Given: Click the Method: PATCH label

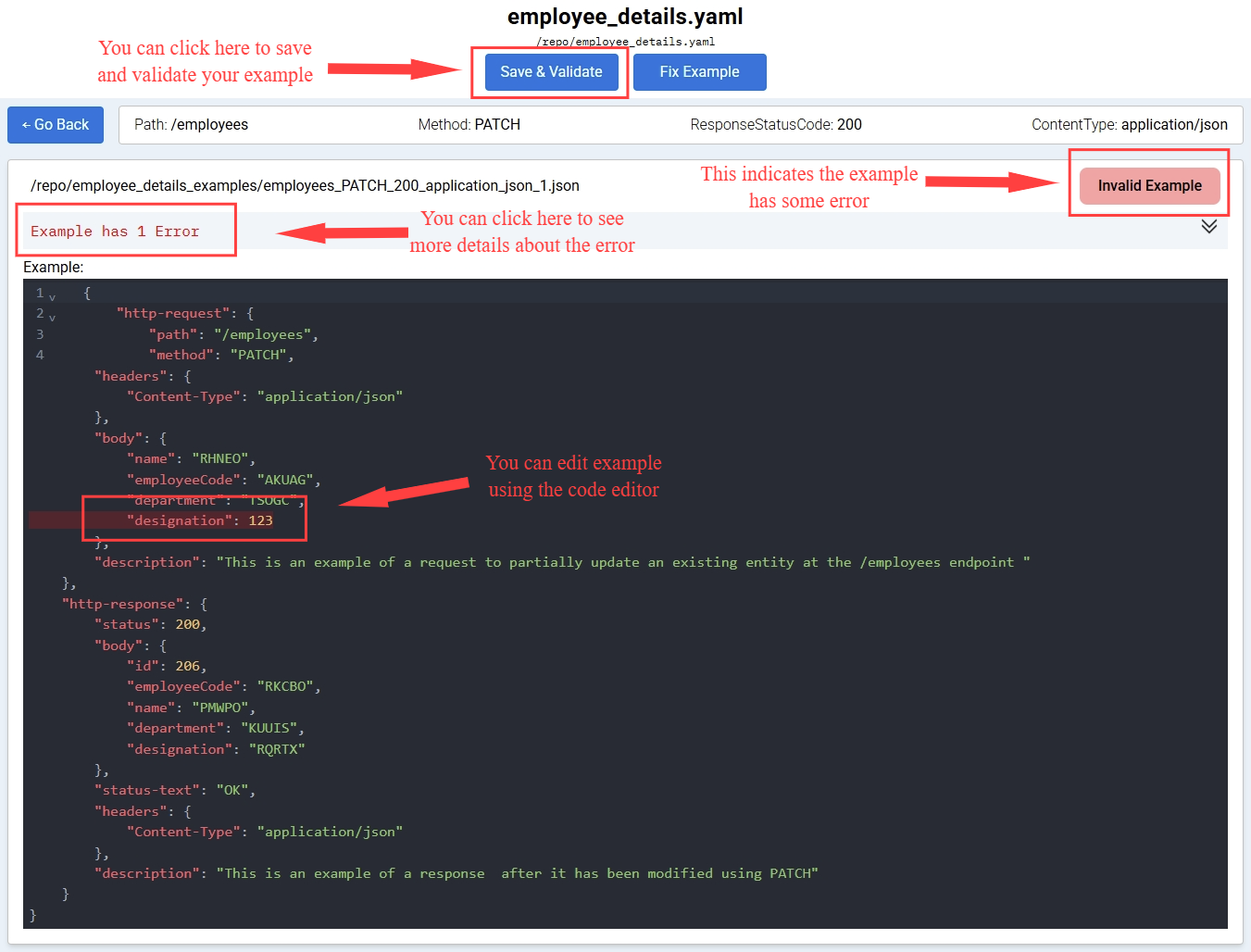Looking at the screenshot, I should click(x=469, y=125).
